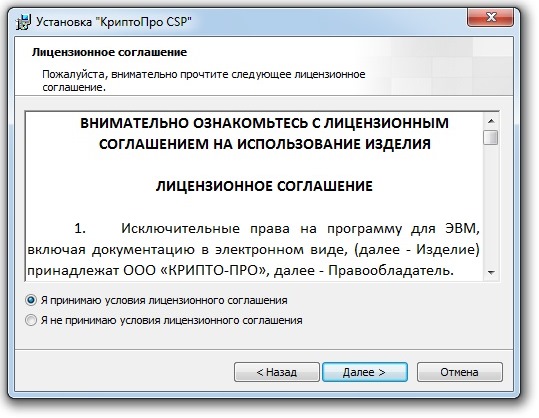Click the bold 'Лицензионное соглашение' page header

110,52
